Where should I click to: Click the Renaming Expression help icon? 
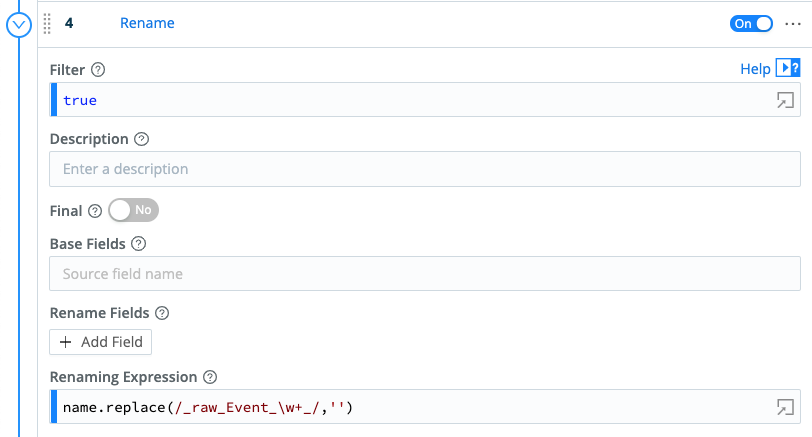tap(210, 377)
